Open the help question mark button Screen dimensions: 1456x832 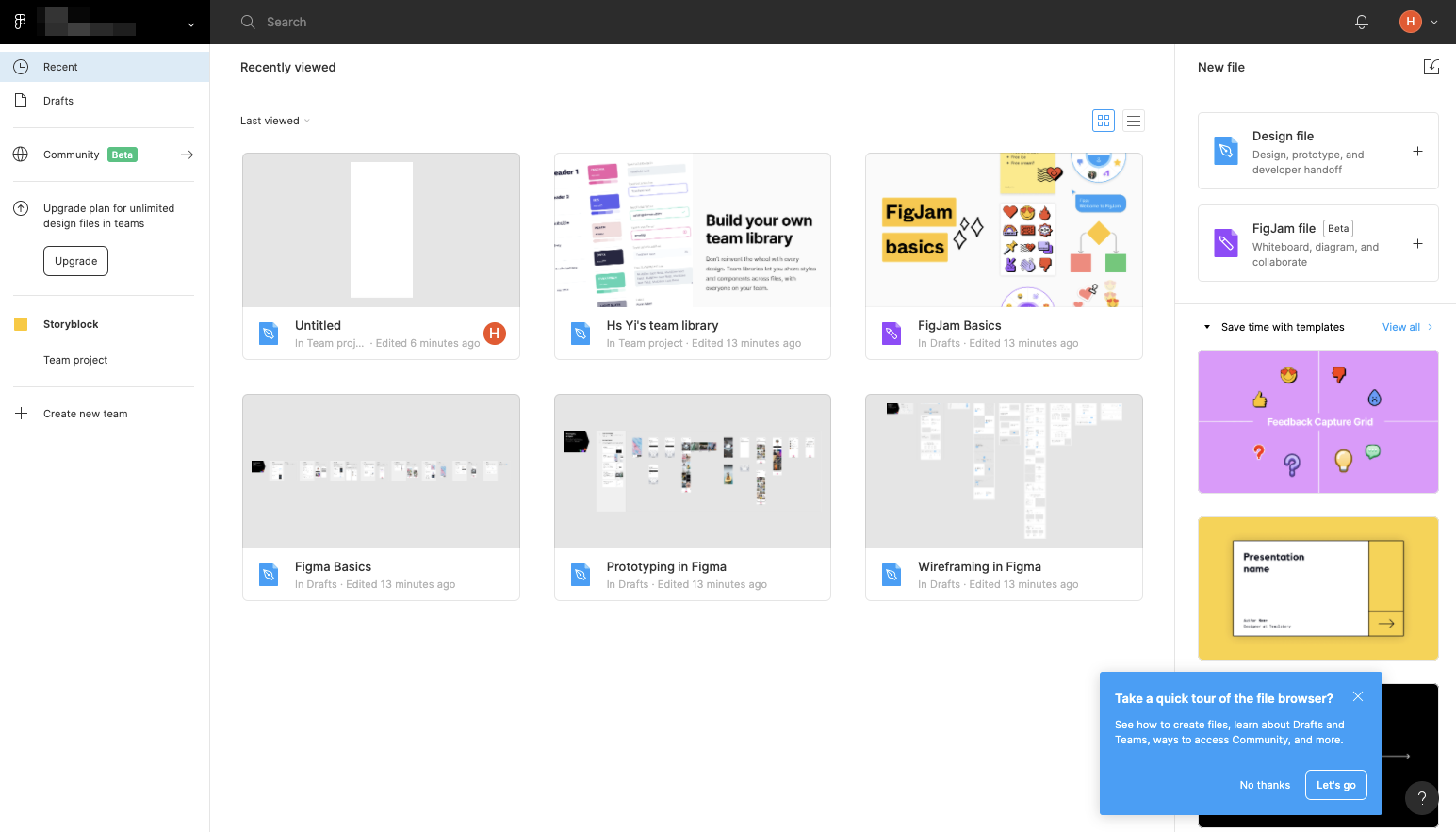pos(1422,798)
